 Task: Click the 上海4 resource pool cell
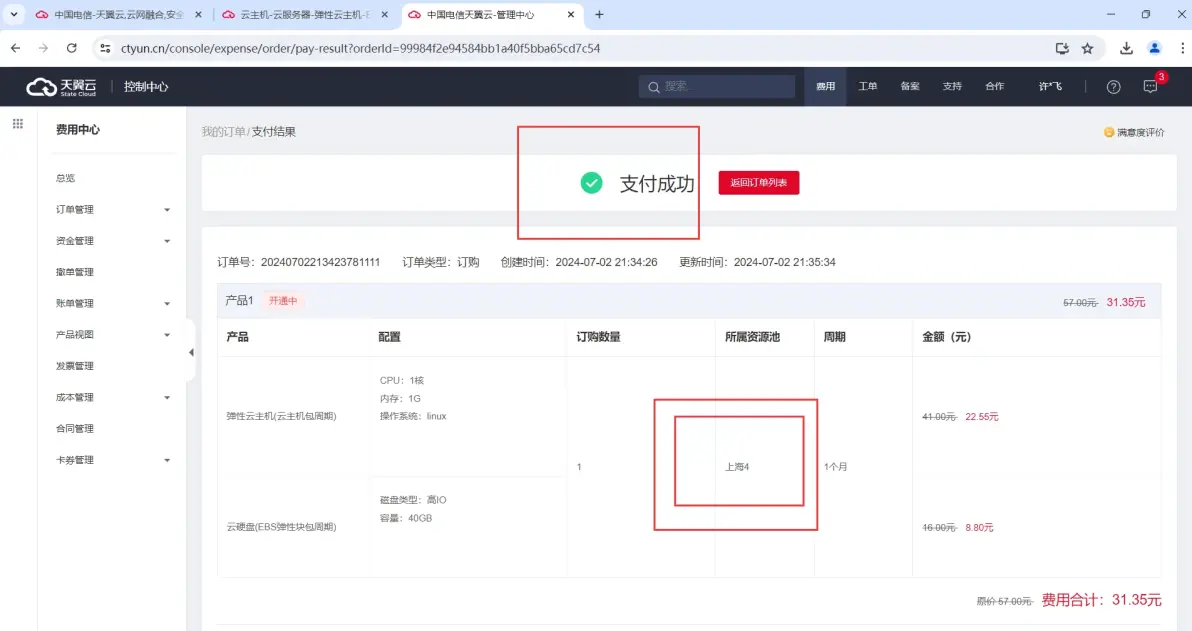coord(737,467)
